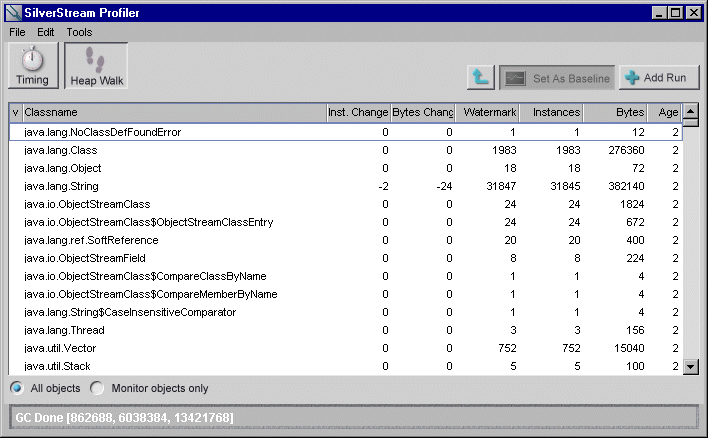This screenshot has width=708, height=438.
Task: Select java.lang.Object row
Action: 346,168
